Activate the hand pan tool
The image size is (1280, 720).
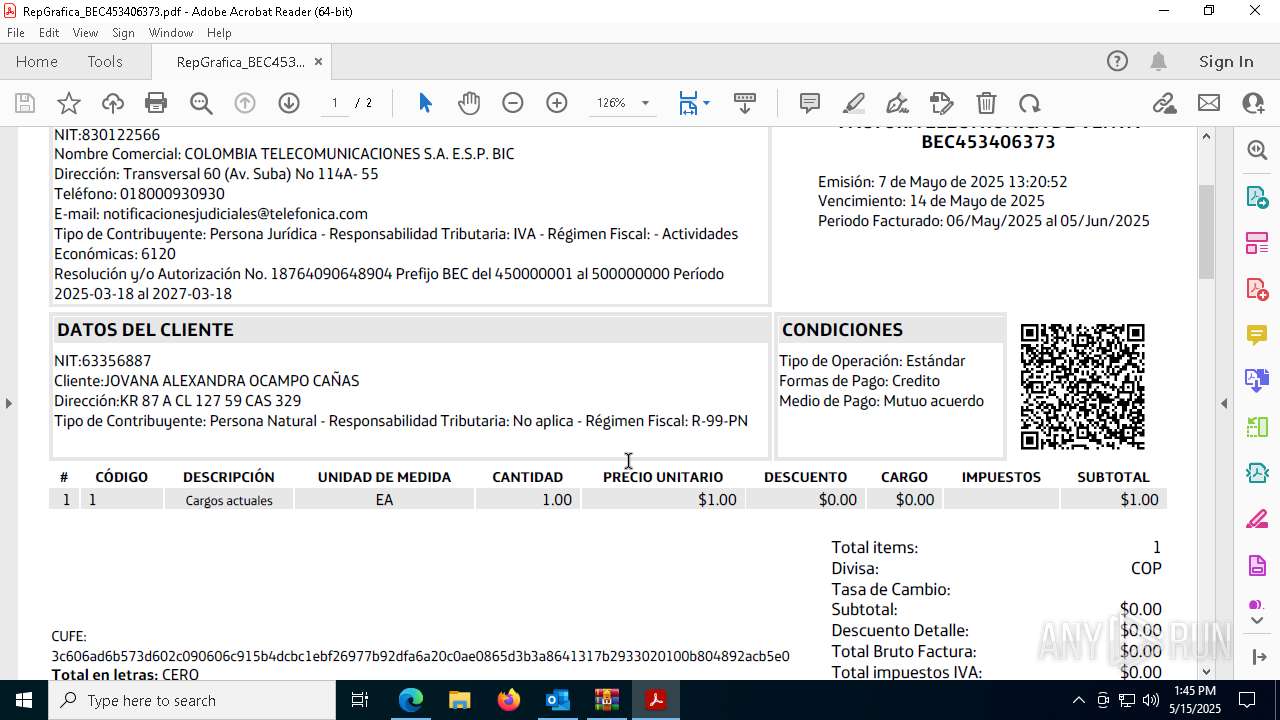[x=469, y=103]
